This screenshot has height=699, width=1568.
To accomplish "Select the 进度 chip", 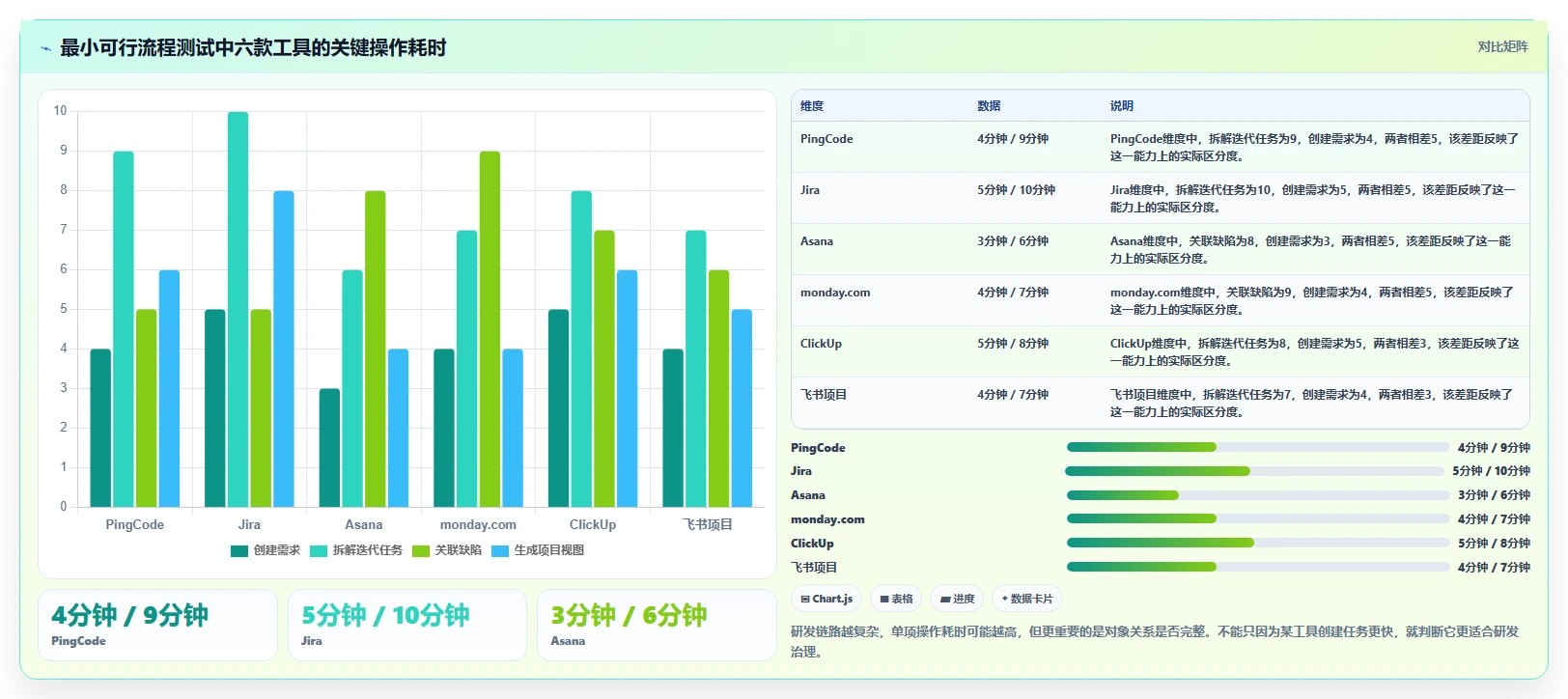I will pyautogui.click(x=958, y=599).
